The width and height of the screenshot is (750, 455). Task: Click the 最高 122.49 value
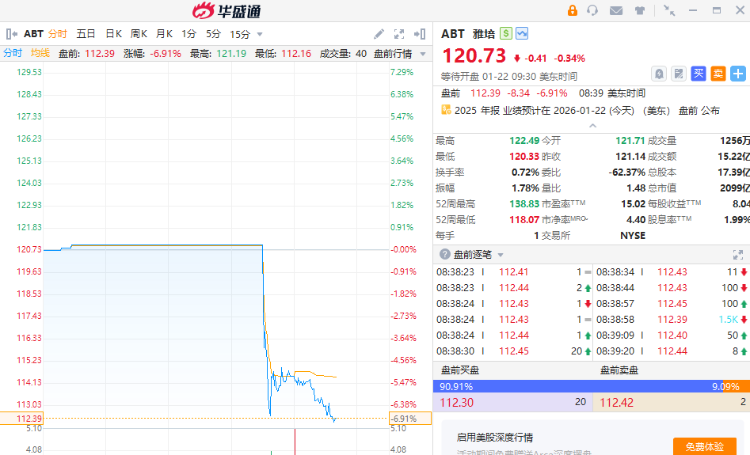524,141
